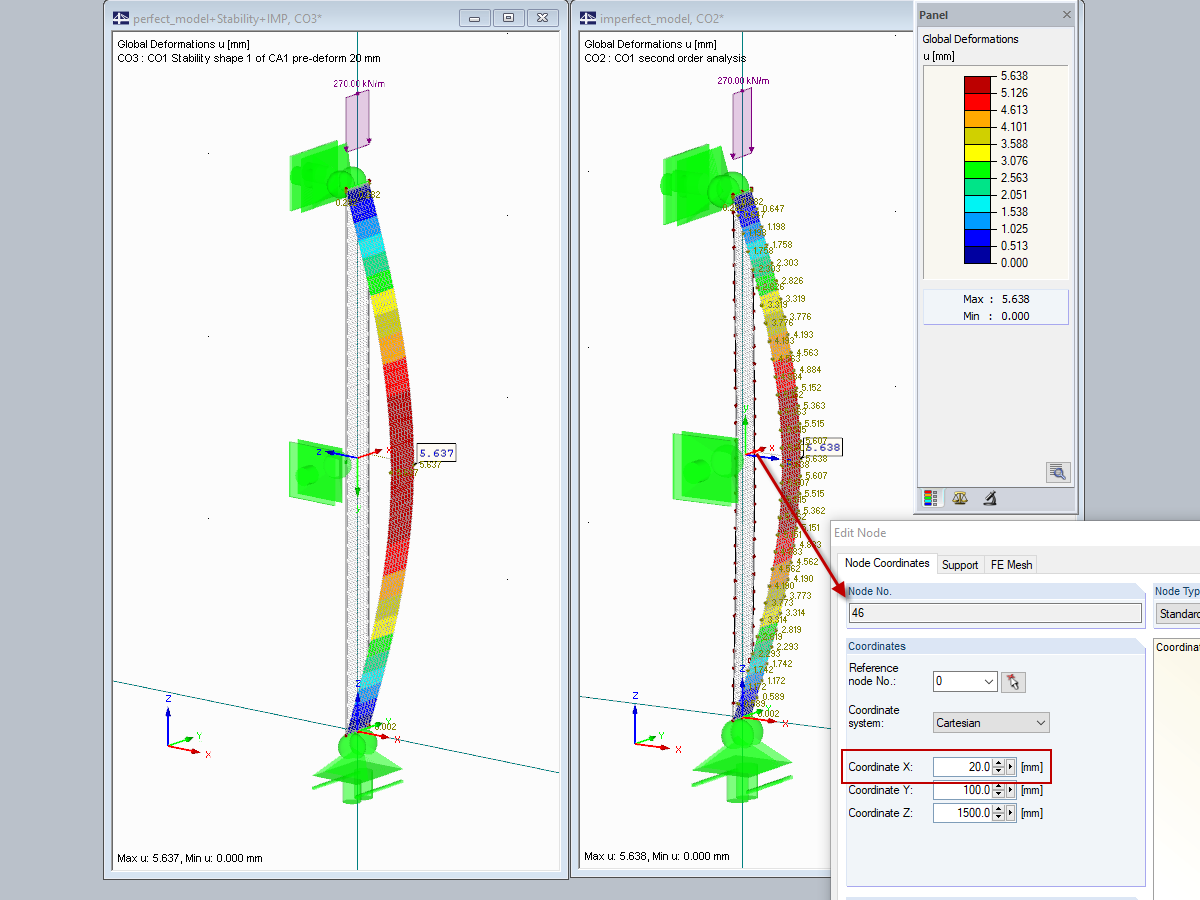The image size is (1200, 900).
Task: Open the Reference node No. dropdown
Action: [x=965, y=682]
